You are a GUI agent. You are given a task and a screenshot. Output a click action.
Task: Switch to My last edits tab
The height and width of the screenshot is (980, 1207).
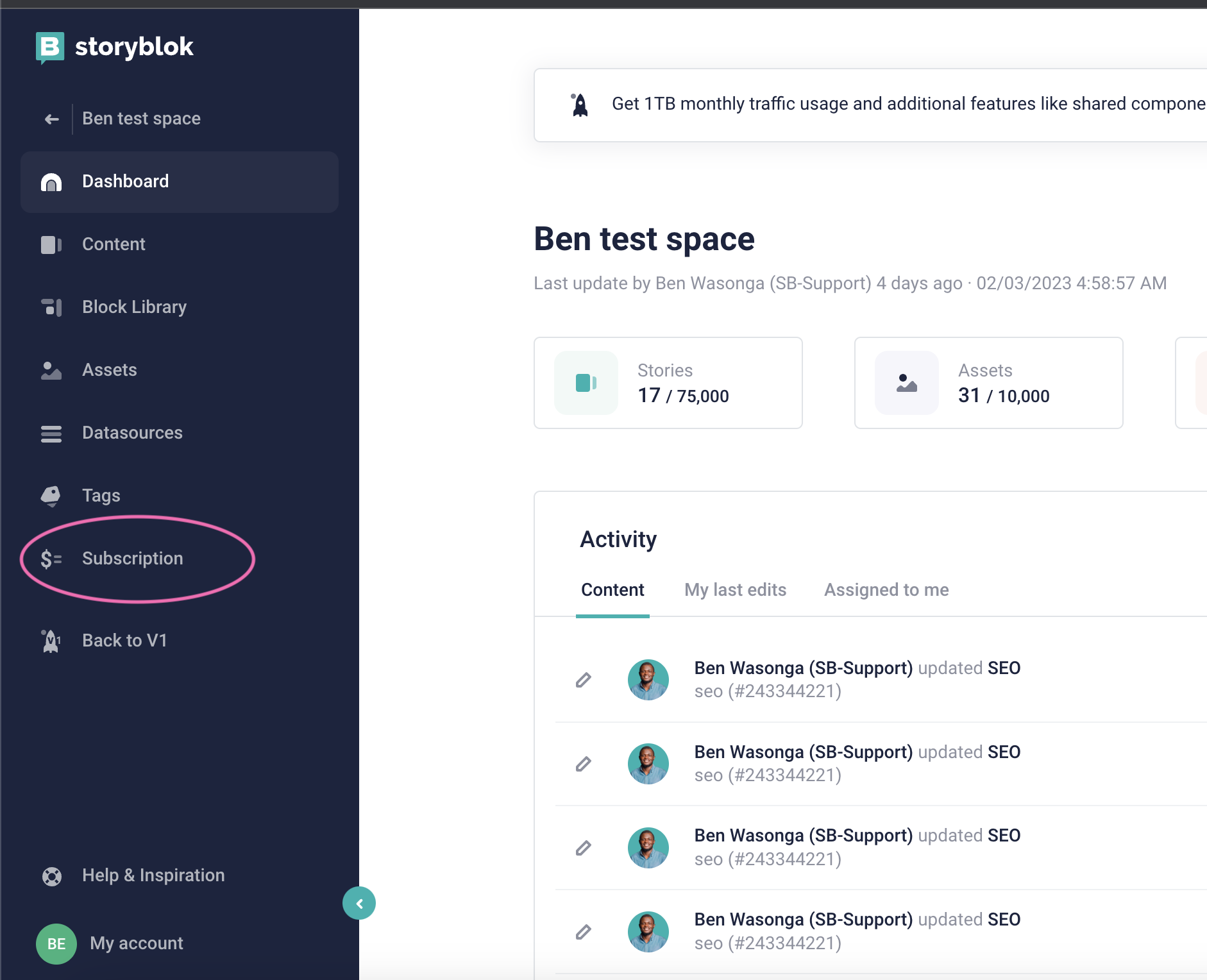point(736,590)
